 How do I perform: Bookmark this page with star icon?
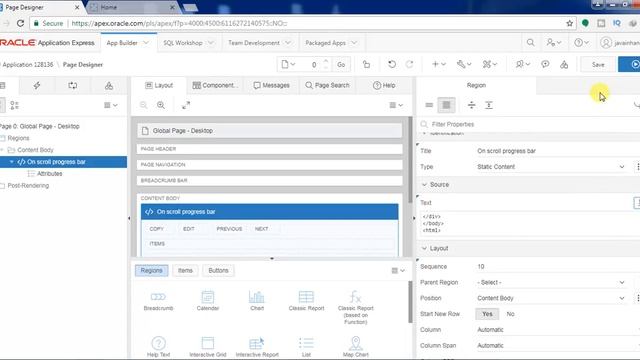tap(569, 23)
